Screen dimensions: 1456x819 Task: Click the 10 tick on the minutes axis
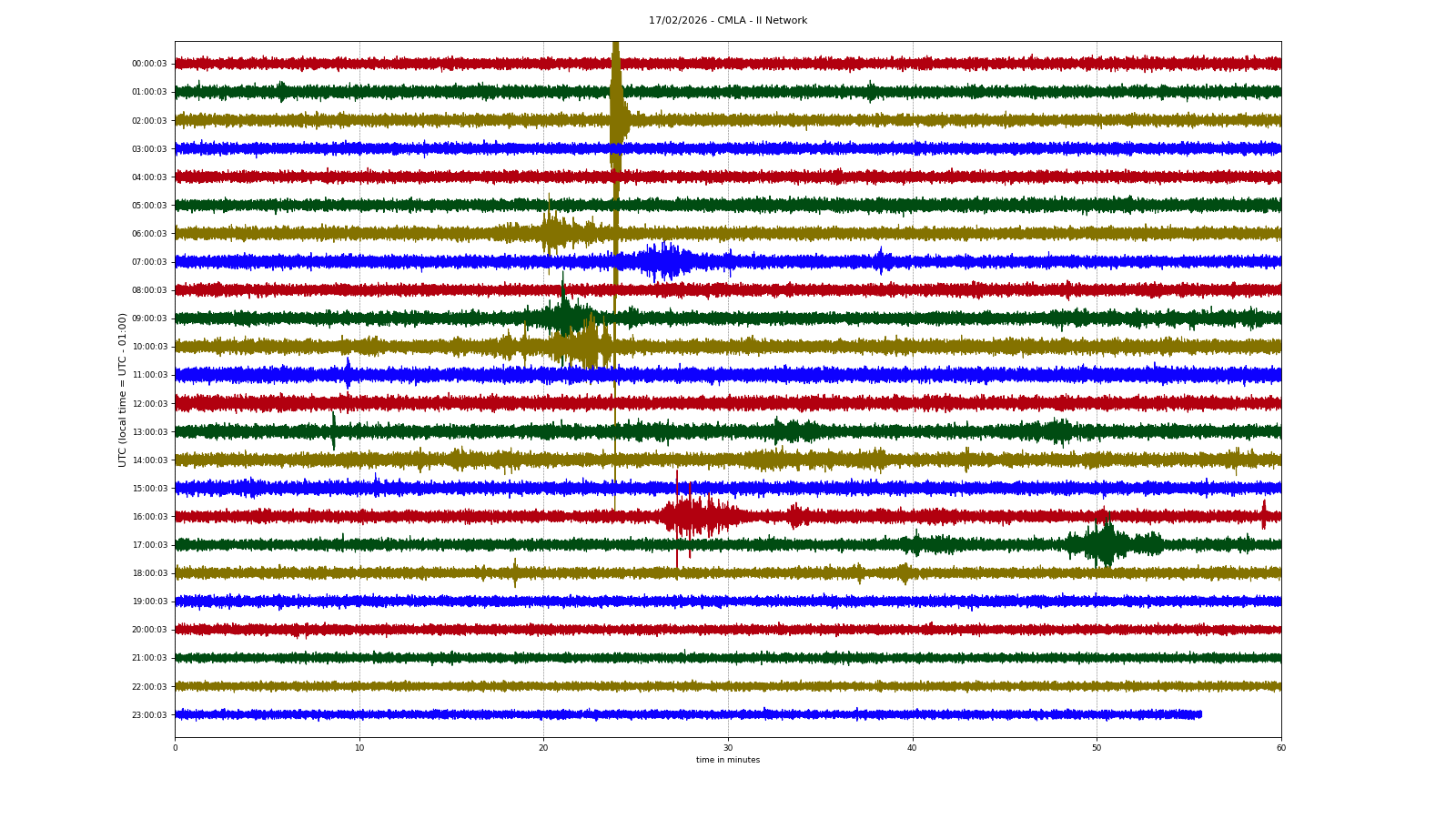point(359,748)
